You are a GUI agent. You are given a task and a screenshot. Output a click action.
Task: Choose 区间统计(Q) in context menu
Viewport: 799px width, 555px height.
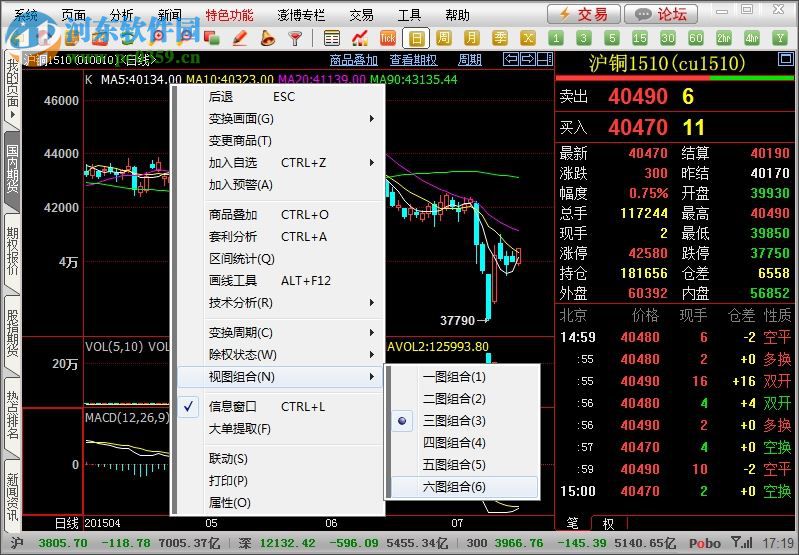(x=280, y=259)
